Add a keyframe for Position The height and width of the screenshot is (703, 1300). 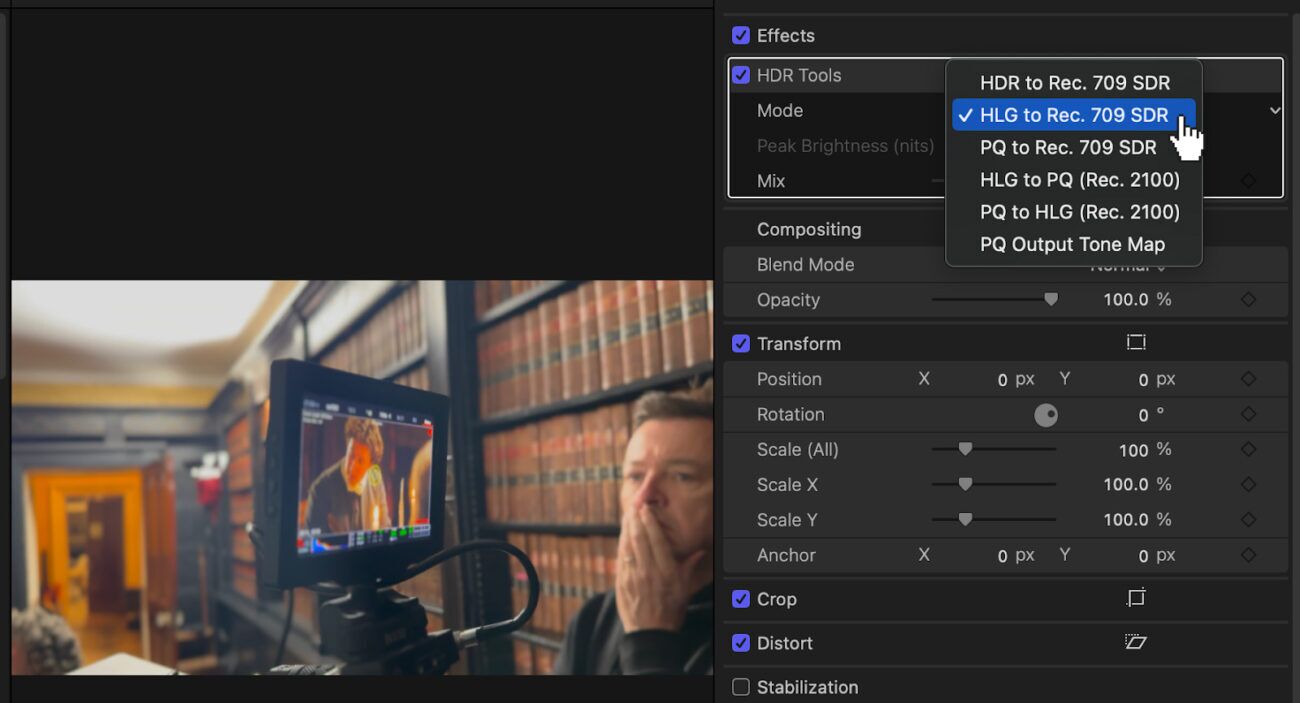pos(1248,379)
